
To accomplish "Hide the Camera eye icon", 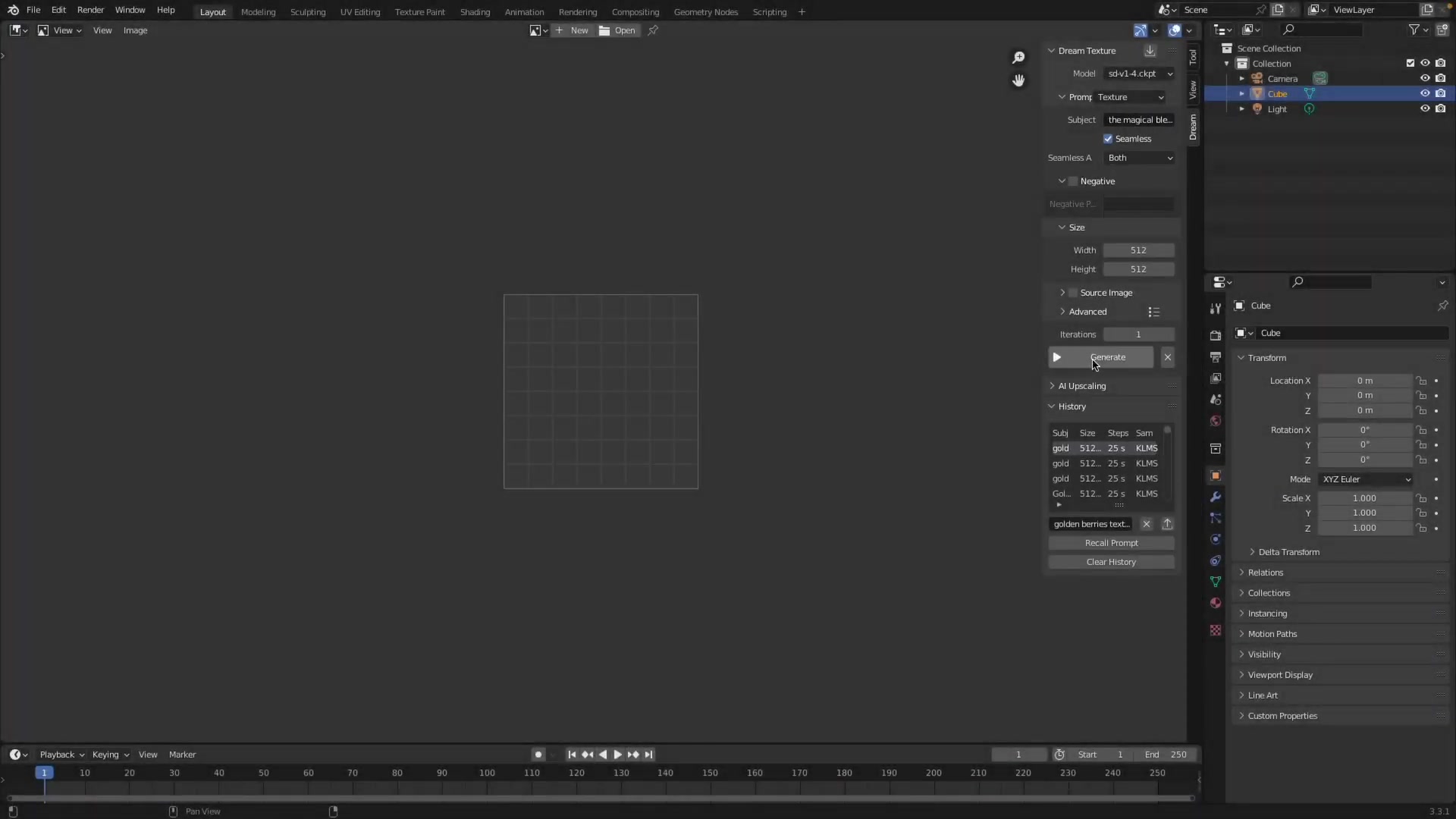I will point(1425,79).
